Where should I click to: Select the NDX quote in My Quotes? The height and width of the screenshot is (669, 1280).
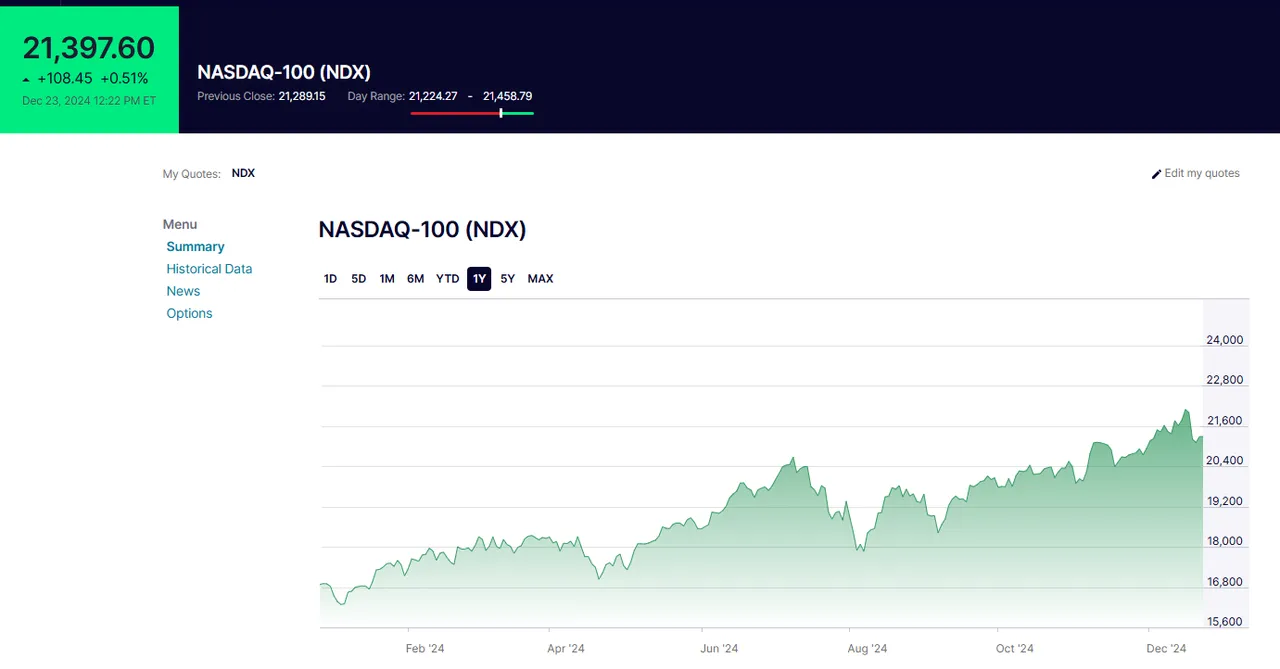[x=243, y=174]
